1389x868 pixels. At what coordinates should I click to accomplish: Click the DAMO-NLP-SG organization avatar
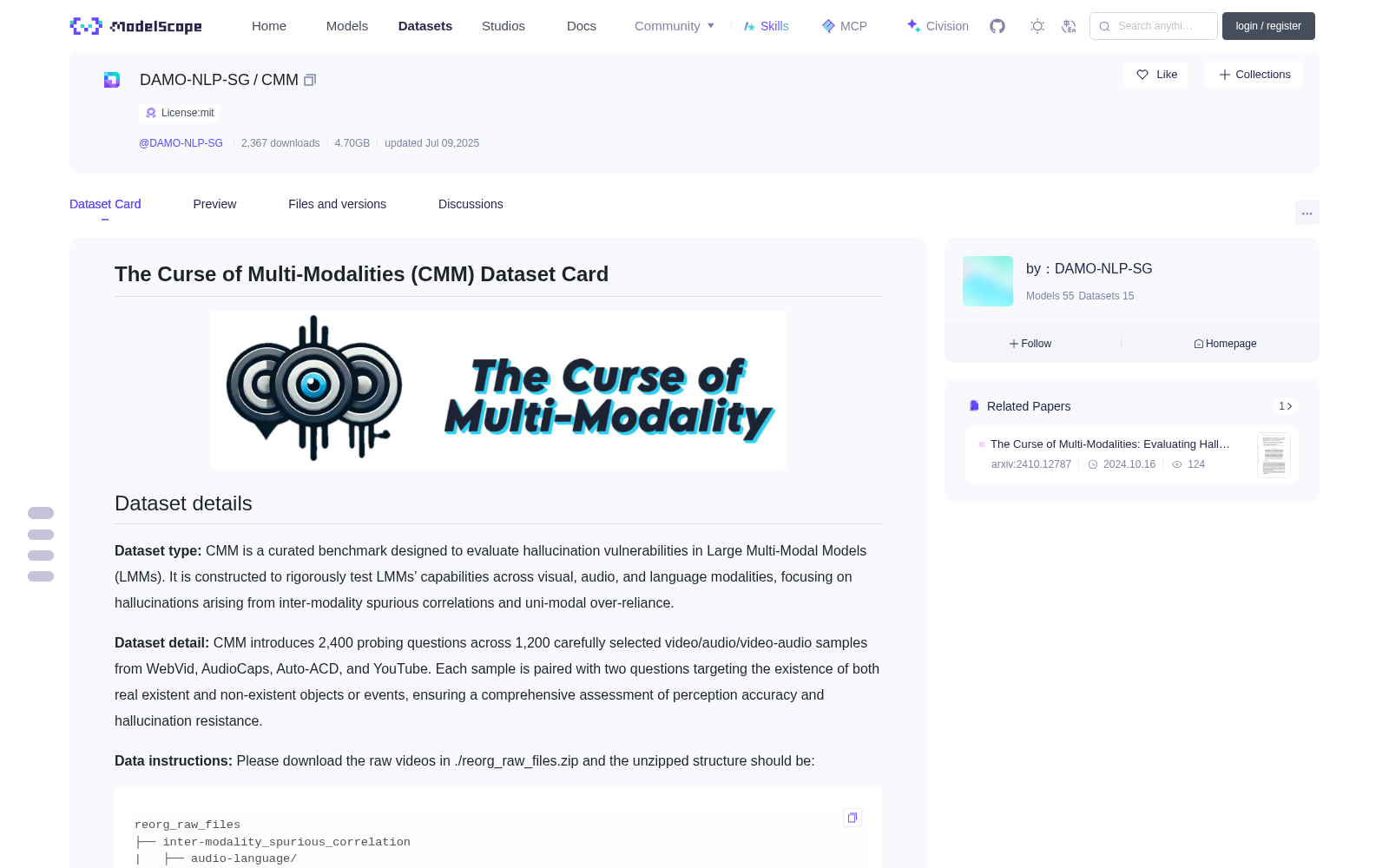click(988, 281)
